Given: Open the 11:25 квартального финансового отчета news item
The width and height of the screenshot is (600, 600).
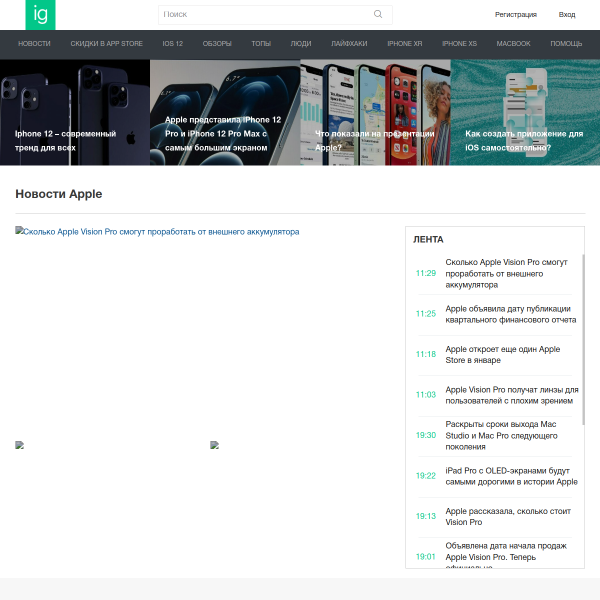Looking at the screenshot, I should coord(496,314).
